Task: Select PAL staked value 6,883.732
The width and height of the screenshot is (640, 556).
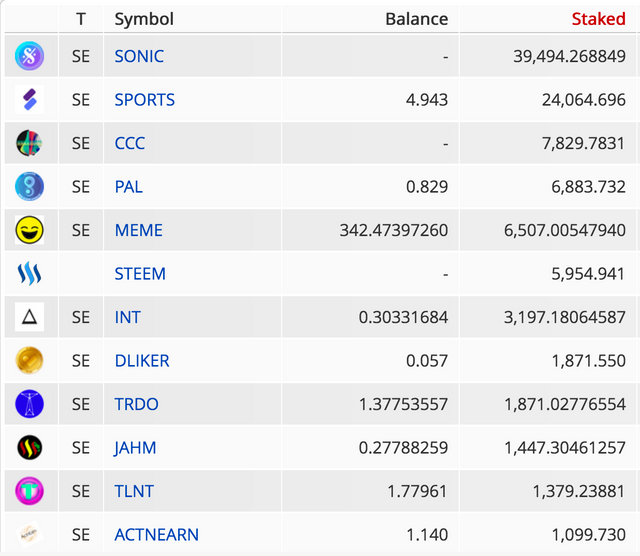Action: [x=588, y=187]
